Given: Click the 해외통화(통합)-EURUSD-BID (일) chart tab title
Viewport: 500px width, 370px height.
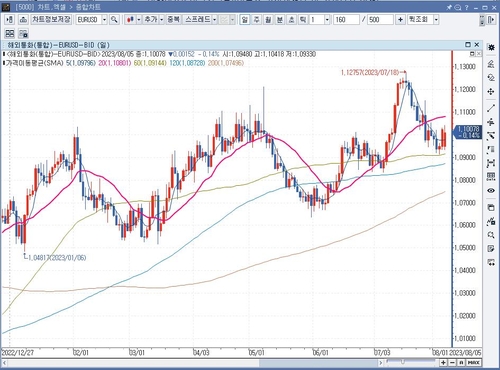Looking at the screenshot, I should 59,45.
